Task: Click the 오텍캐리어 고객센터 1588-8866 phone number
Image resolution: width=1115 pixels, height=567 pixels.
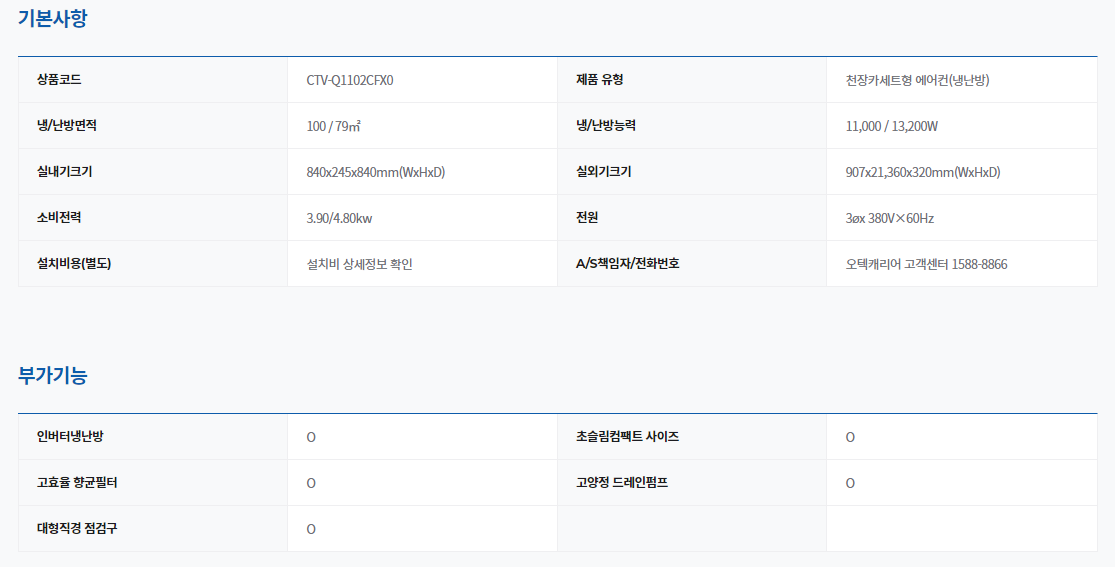Action: (x=926, y=264)
